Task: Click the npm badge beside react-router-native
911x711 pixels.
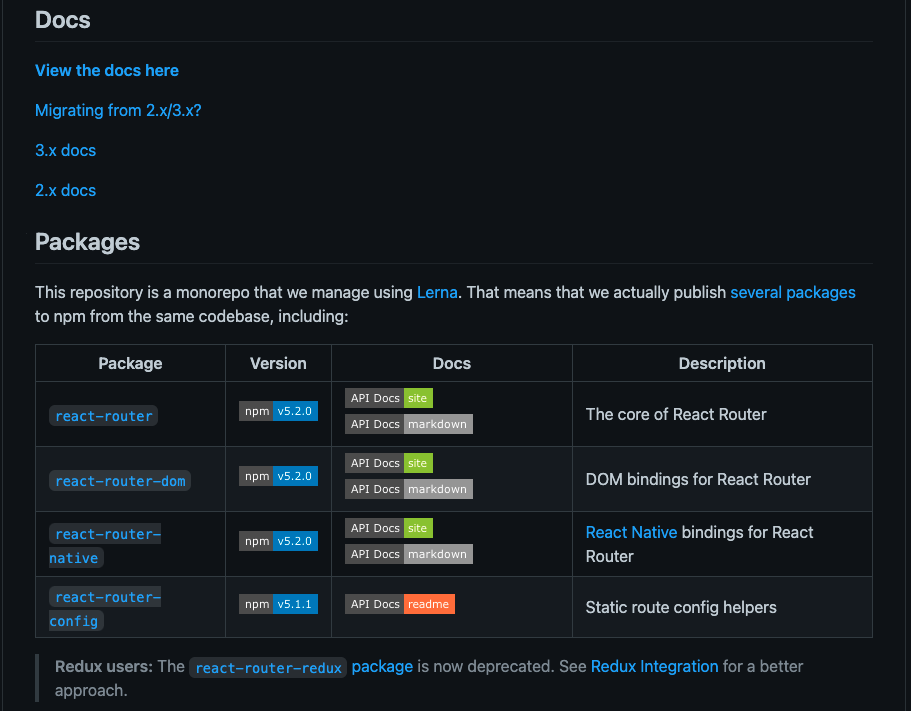Action: click(x=257, y=540)
